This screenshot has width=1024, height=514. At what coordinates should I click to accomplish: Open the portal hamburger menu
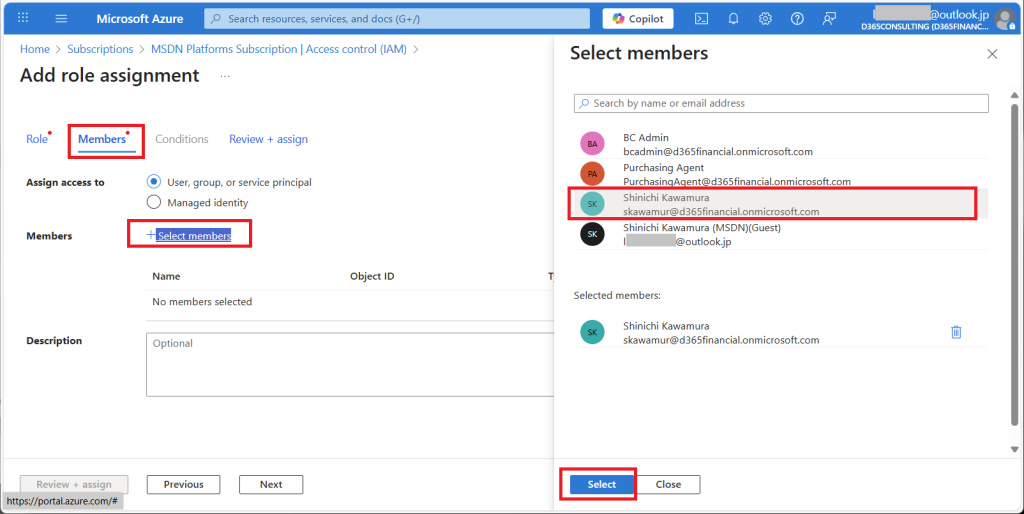pyautogui.click(x=61, y=19)
